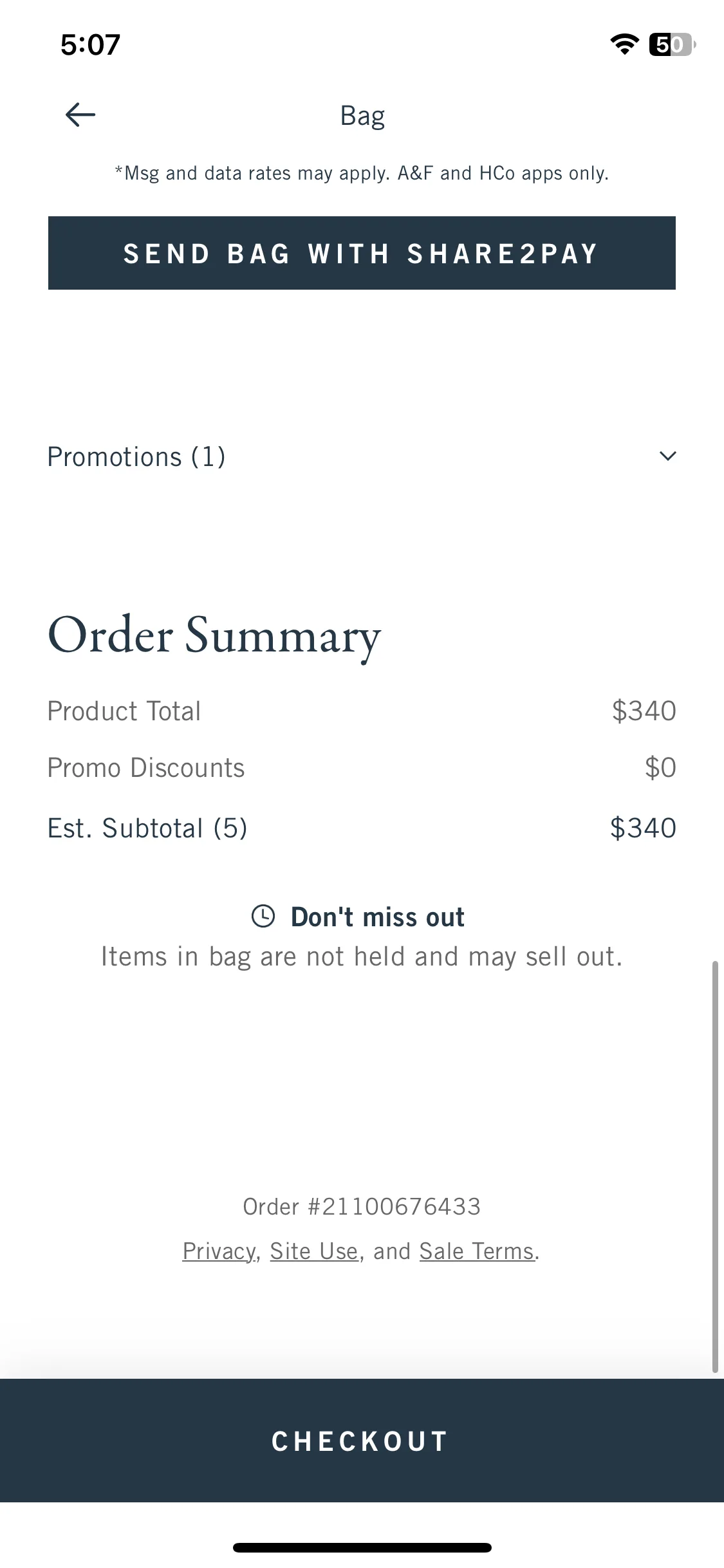Click the vertical scrollbar indicator

[x=715, y=1166]
